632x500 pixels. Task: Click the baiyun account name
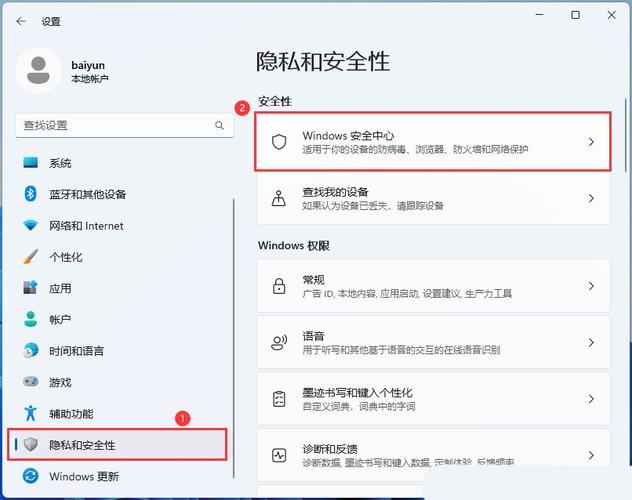point(88,65)
